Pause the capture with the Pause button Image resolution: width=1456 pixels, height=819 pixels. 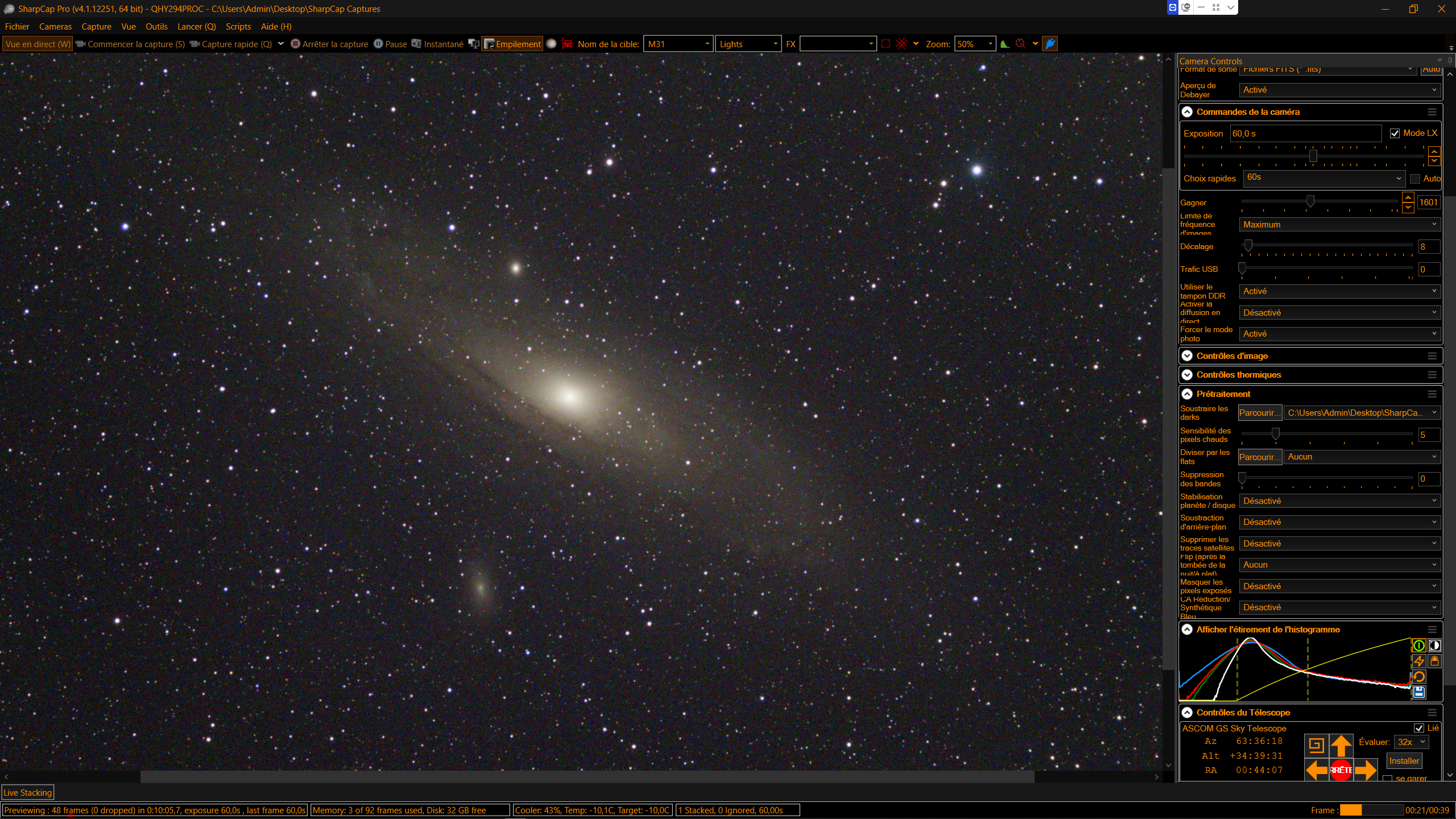click(390, 44)
